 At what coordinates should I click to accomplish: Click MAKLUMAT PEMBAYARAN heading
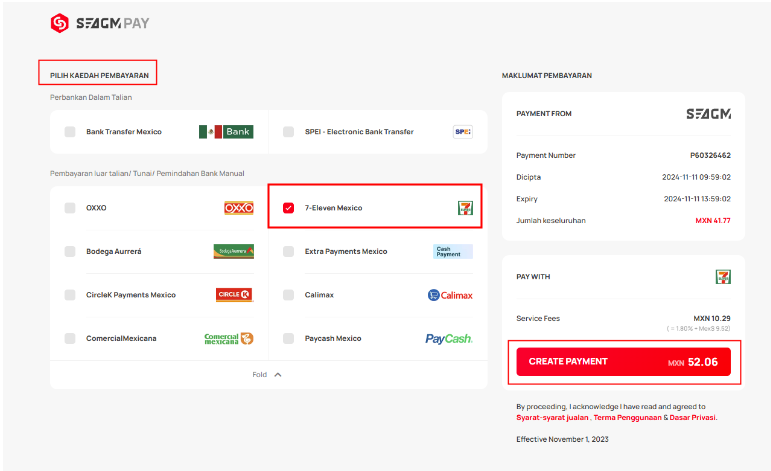click(x=547, y=75)
